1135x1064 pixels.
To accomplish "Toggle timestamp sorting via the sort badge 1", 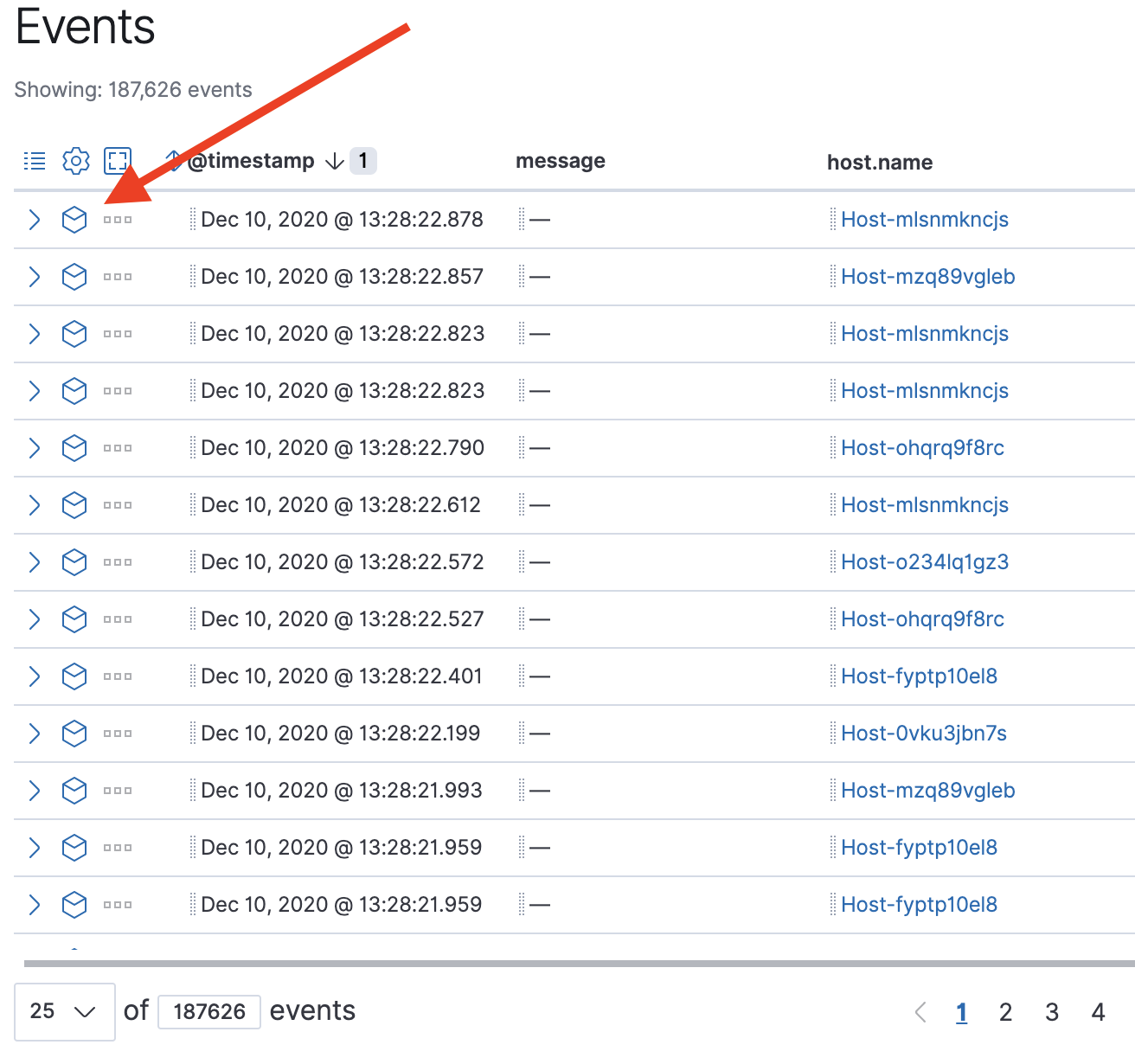I will tap(363, 160).
